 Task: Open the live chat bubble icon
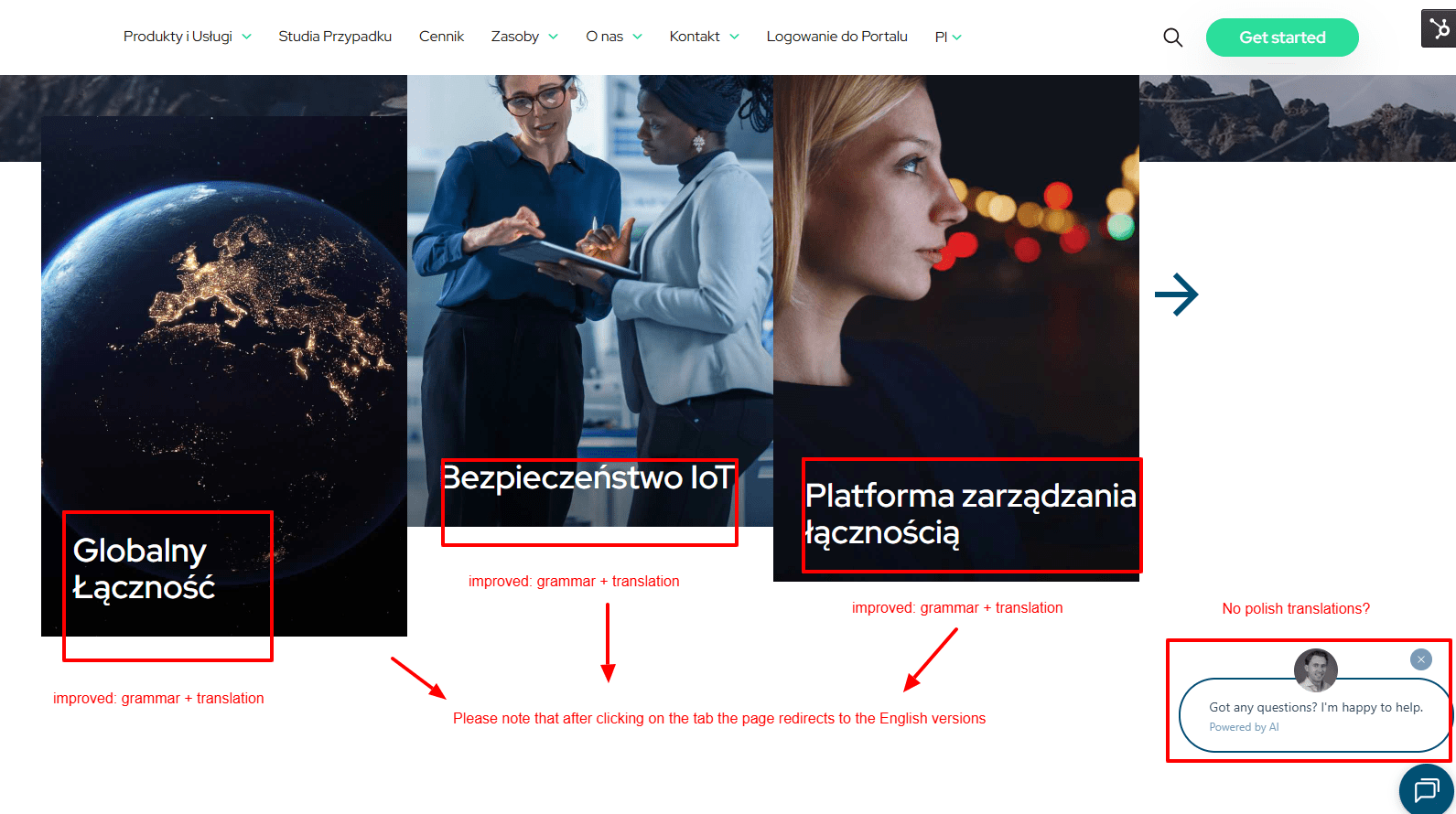(1427, 789)
